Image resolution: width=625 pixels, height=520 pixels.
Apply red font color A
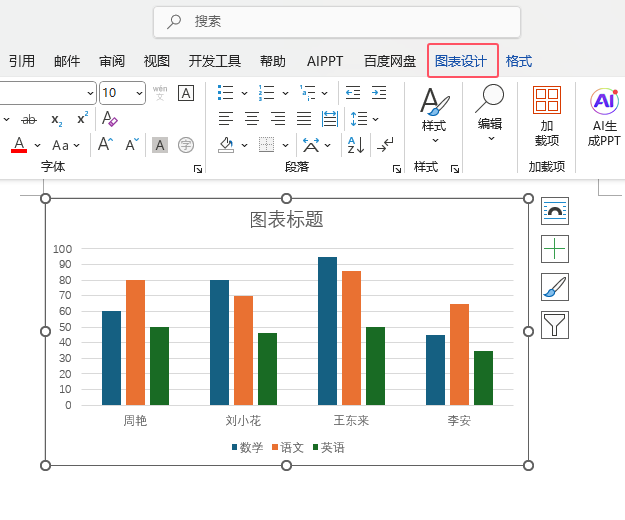(19, 145)
